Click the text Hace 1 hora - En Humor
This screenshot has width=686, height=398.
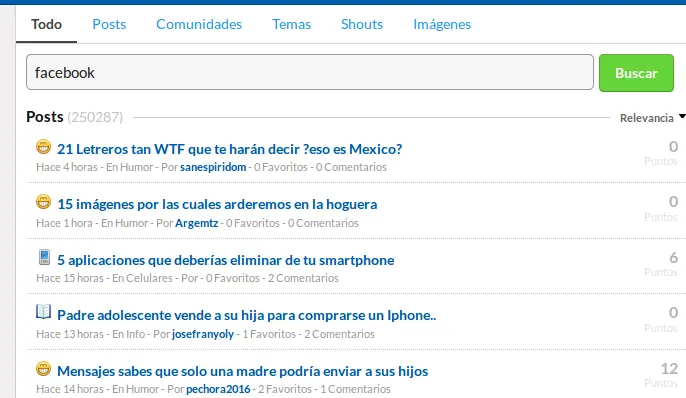pyautogui.click(x=92, y=223)
